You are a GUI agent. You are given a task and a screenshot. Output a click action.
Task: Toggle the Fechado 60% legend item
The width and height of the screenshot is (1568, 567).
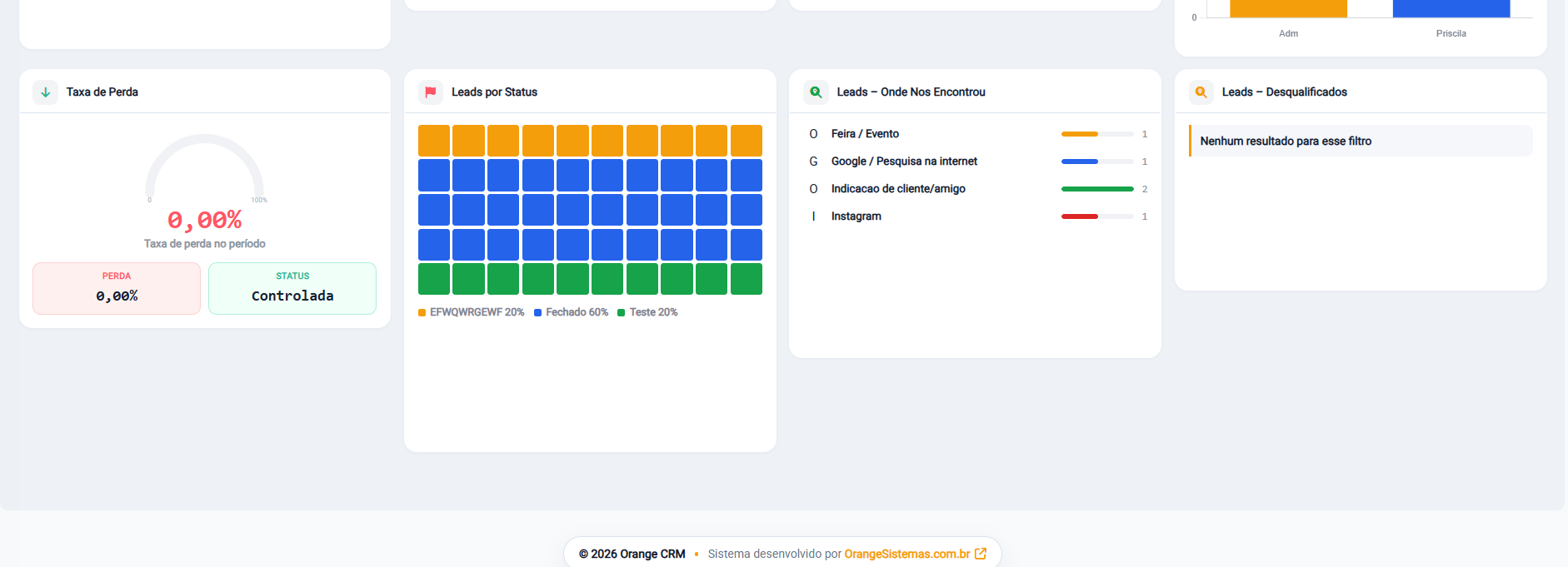coord(572,312)
